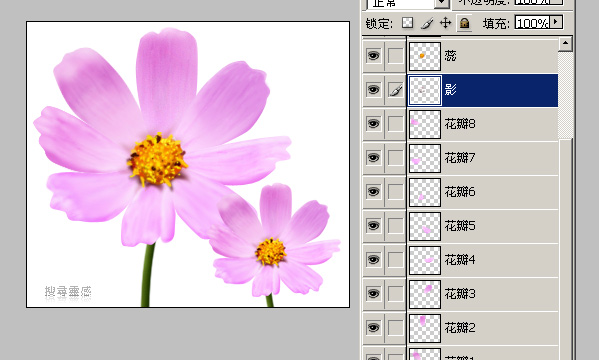Select the 花瓣2 layer thumbnail
The width and height of the screenshot is (599, 360).
point(425,328)
